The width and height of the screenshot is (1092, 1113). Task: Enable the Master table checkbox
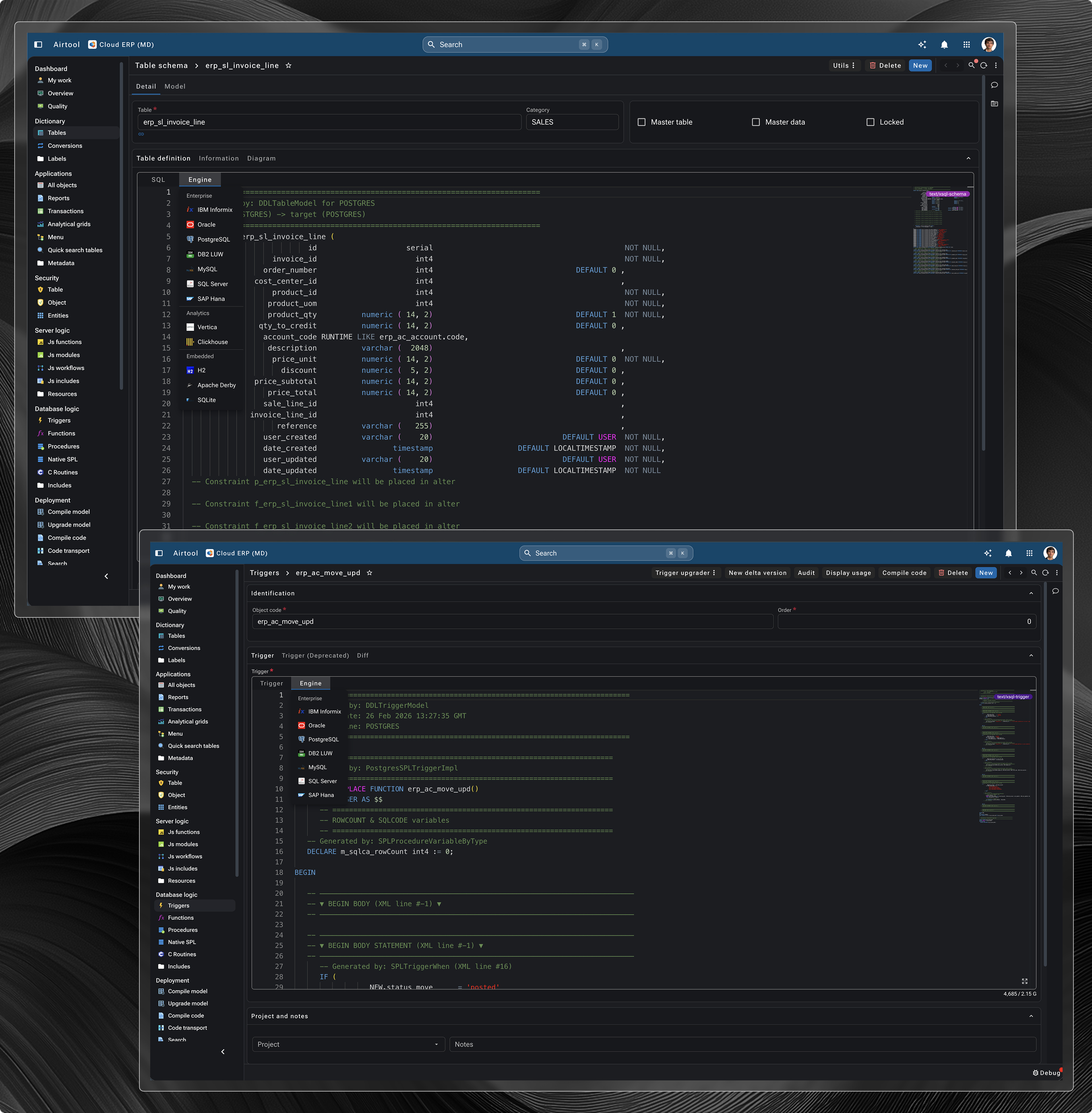tap(642, 122)
